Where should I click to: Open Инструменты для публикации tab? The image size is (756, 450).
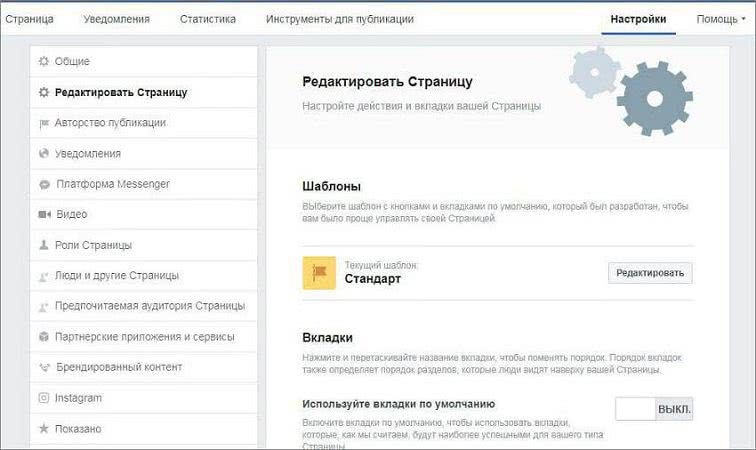(339, 19)
